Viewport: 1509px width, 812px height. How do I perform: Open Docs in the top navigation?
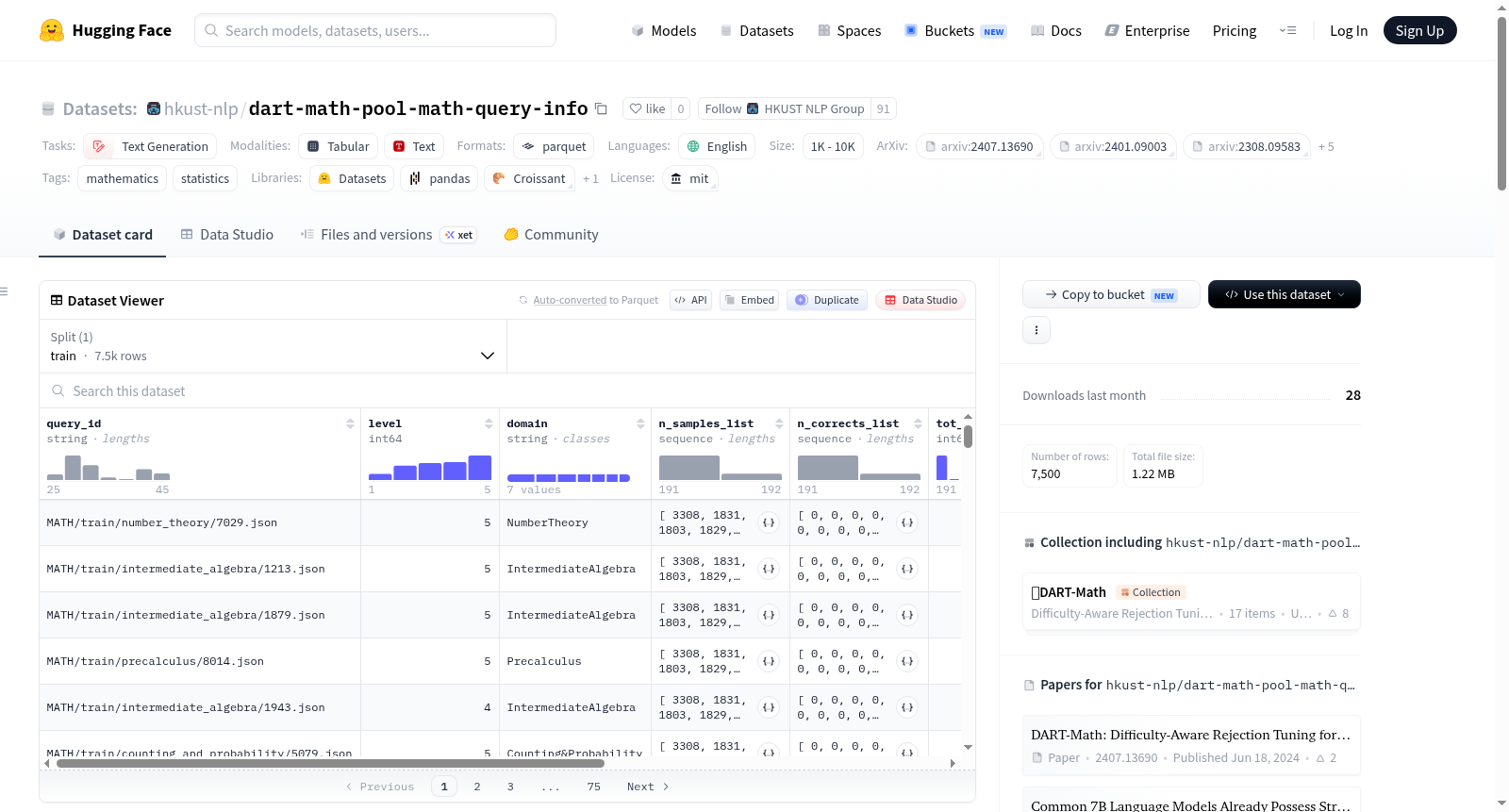[x=1056, y=30]
